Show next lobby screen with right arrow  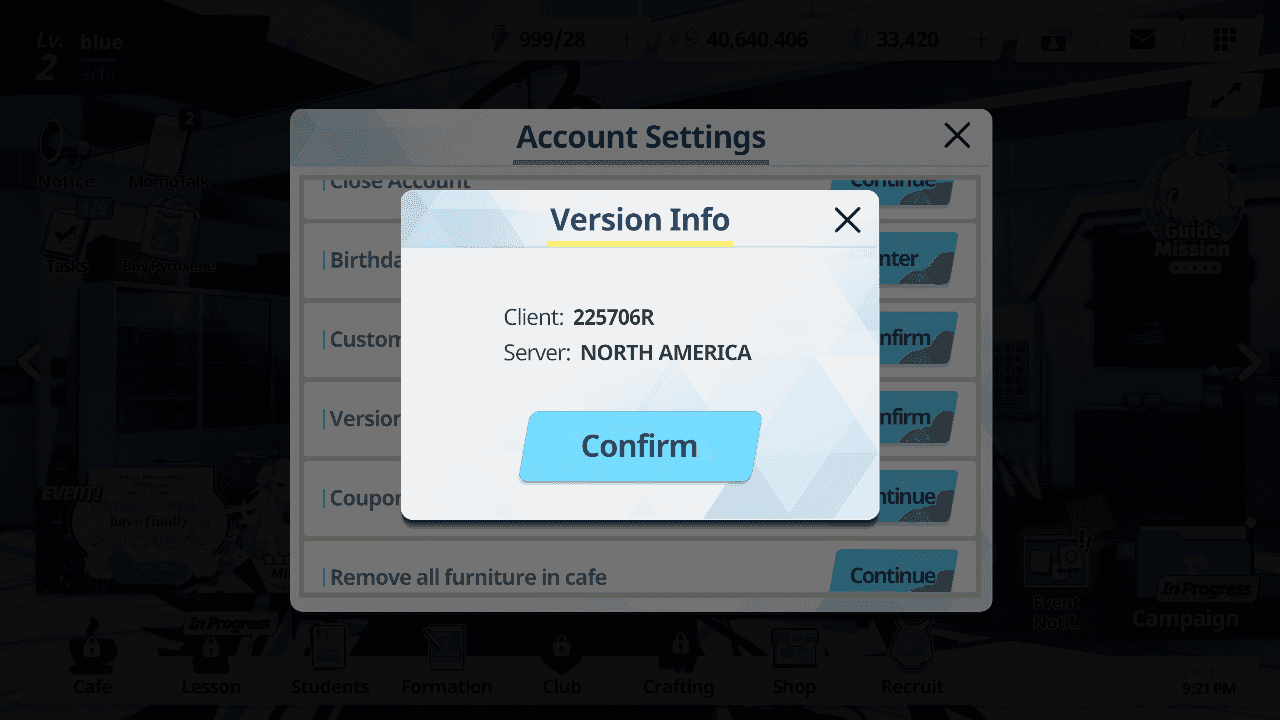[1249, 362]
